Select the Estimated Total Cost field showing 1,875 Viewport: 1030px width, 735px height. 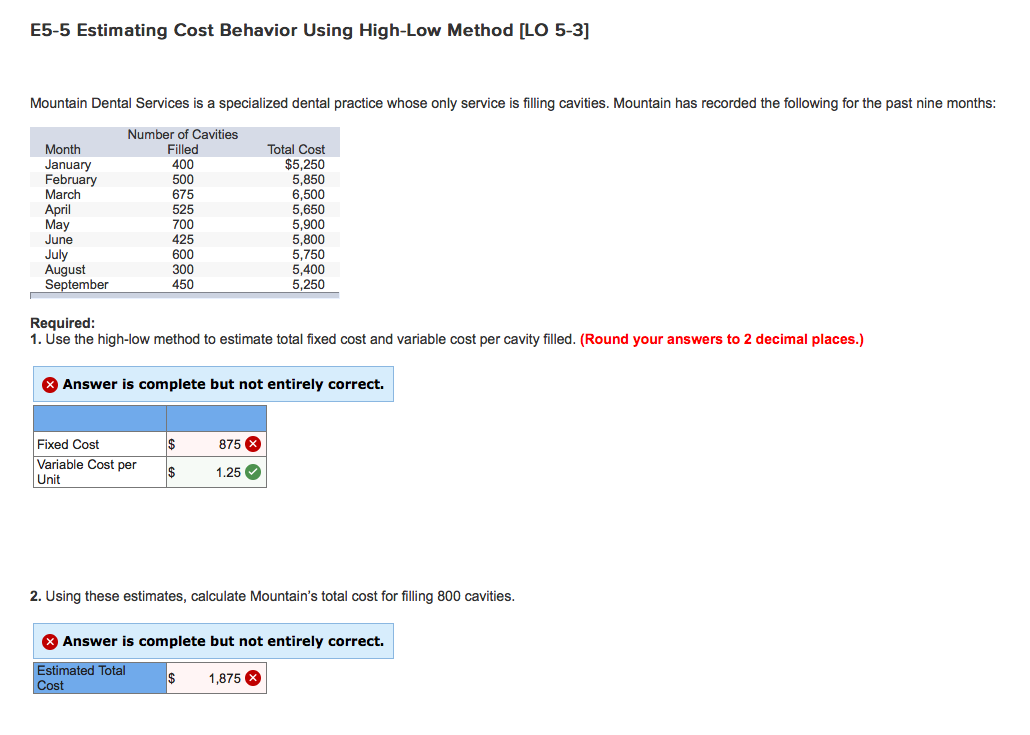click(x=216, y=678)
